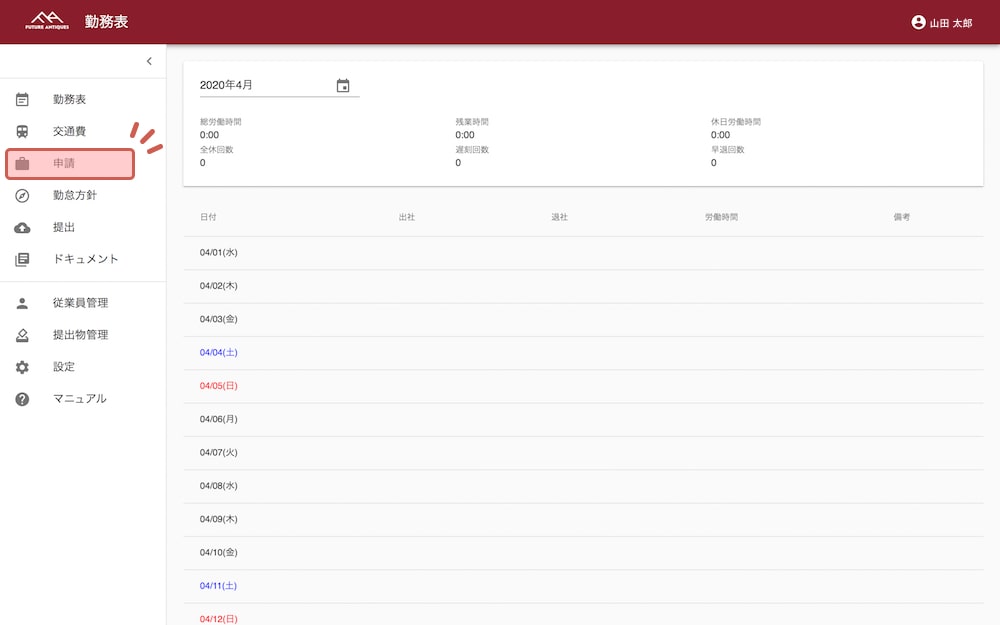Click the 交通費 bus icon

22,132
